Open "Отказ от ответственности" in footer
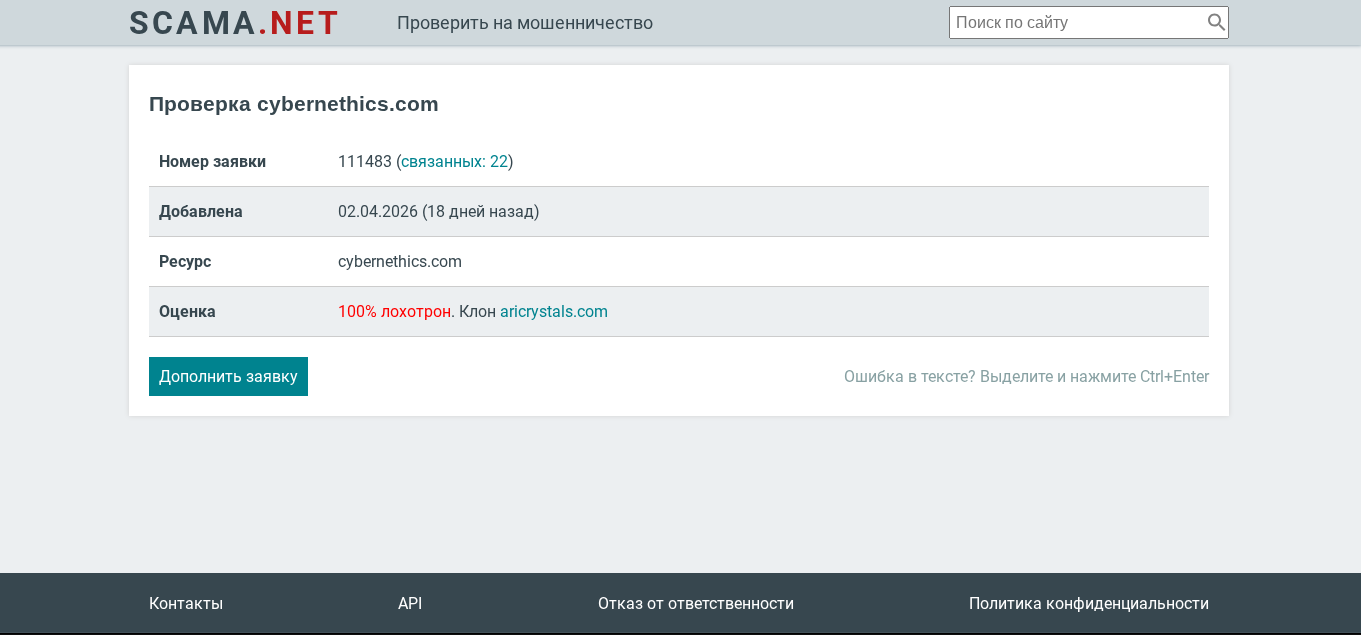Viewport: 1361px width, 635px height. pyautogui.click(x=696, y=603)
